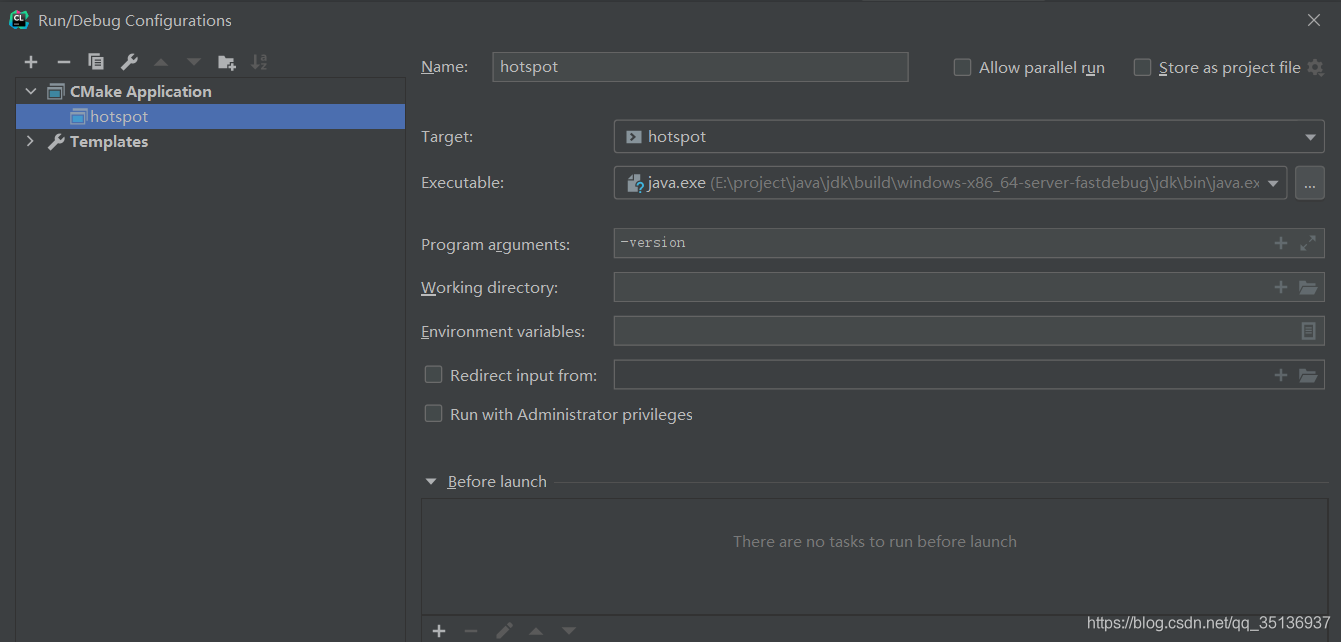1341x642 pixels.
Task: Add a Before launch task
Action: coord(439,631)
